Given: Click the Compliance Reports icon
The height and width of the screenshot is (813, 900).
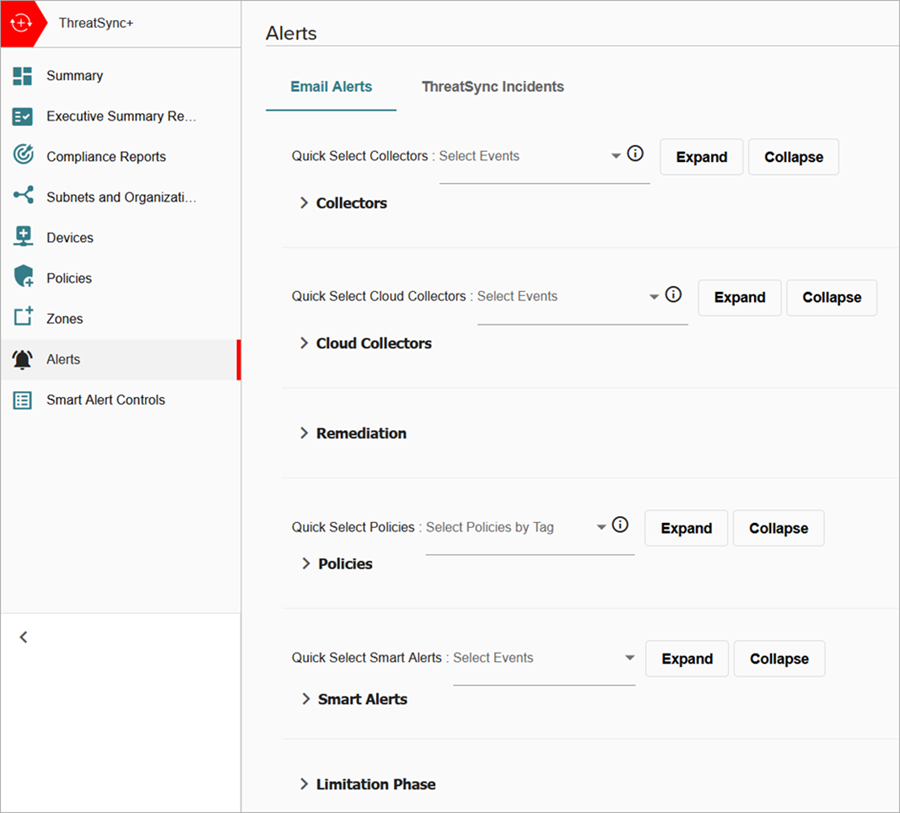Looking at the screenshot, I should (25, 156).
